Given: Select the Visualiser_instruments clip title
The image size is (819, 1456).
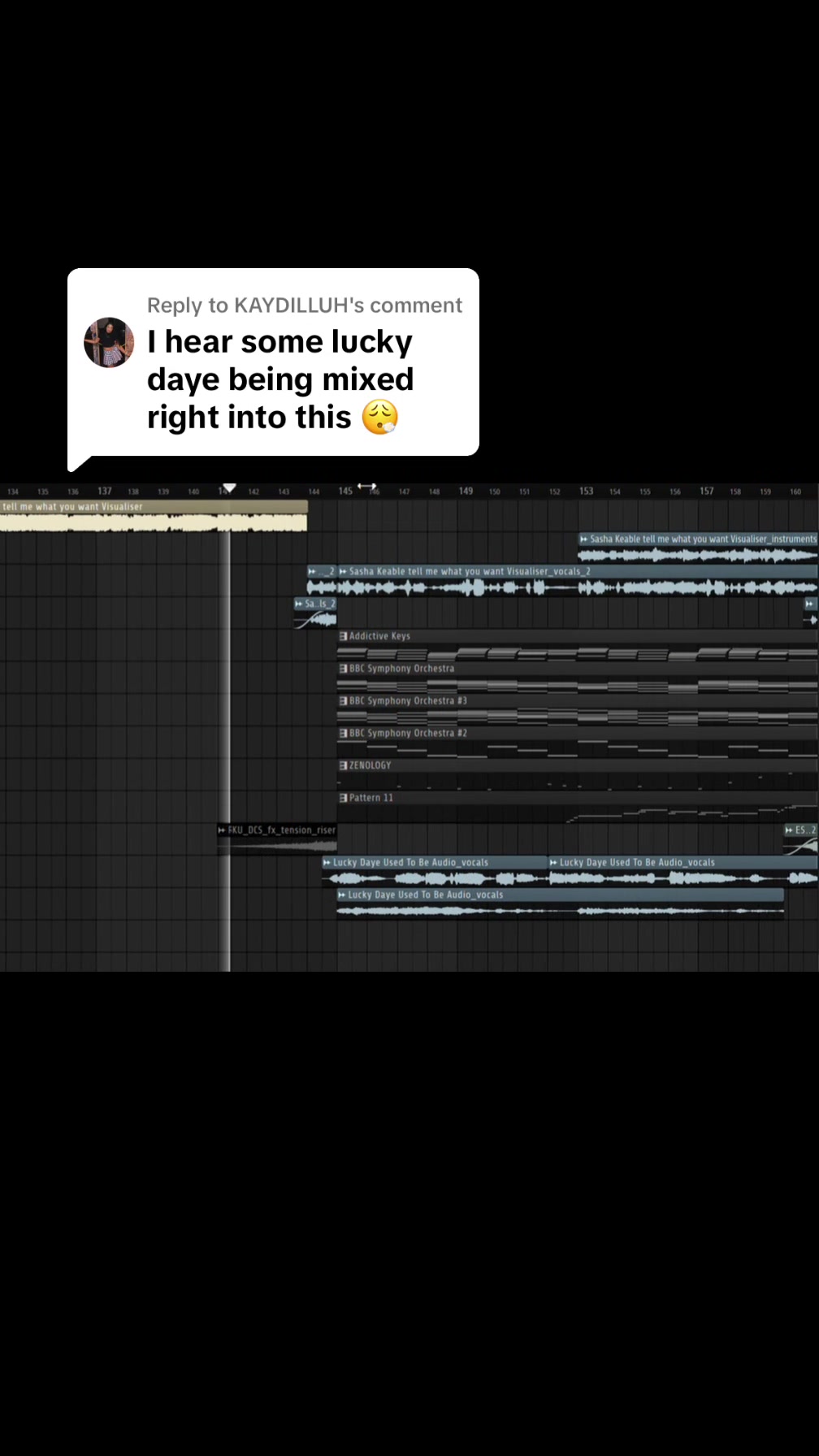Looking at the screenshot, I should pyautogui.click(x=703, y=539).
